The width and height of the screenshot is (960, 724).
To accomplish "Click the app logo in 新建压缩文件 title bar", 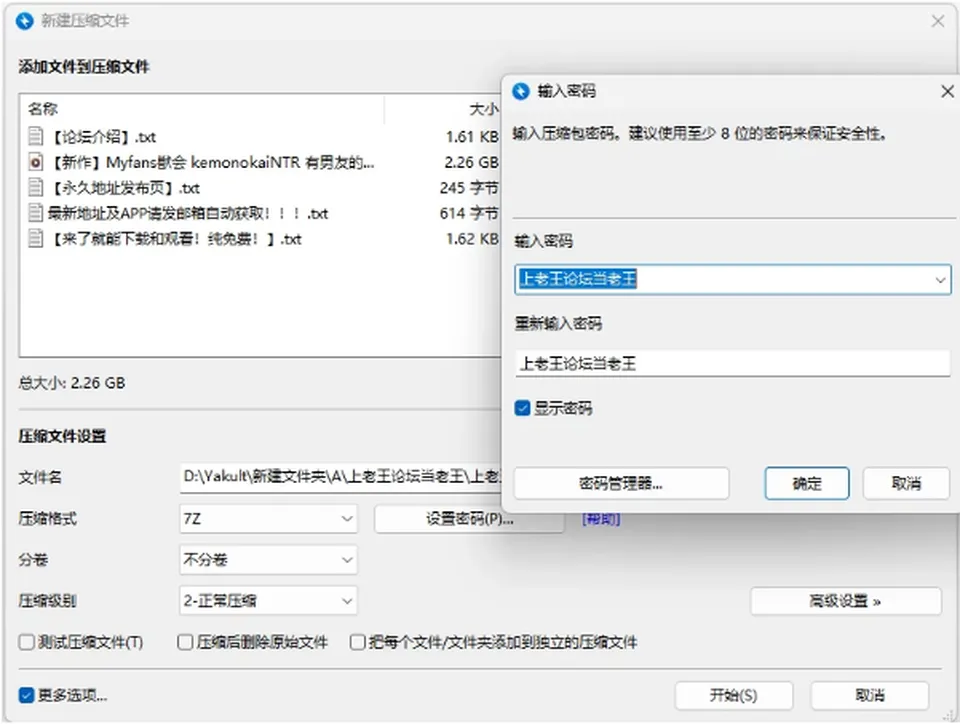I will click(x=24, y=21).
